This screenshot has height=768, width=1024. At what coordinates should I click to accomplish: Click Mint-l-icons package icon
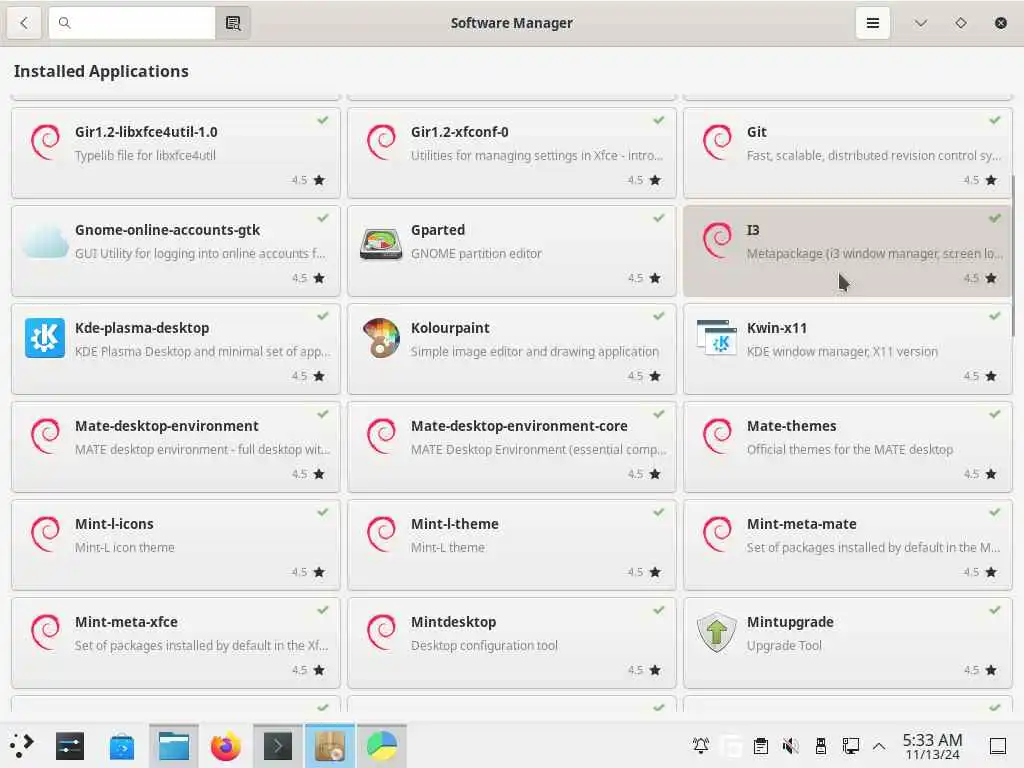pos(45,534)
